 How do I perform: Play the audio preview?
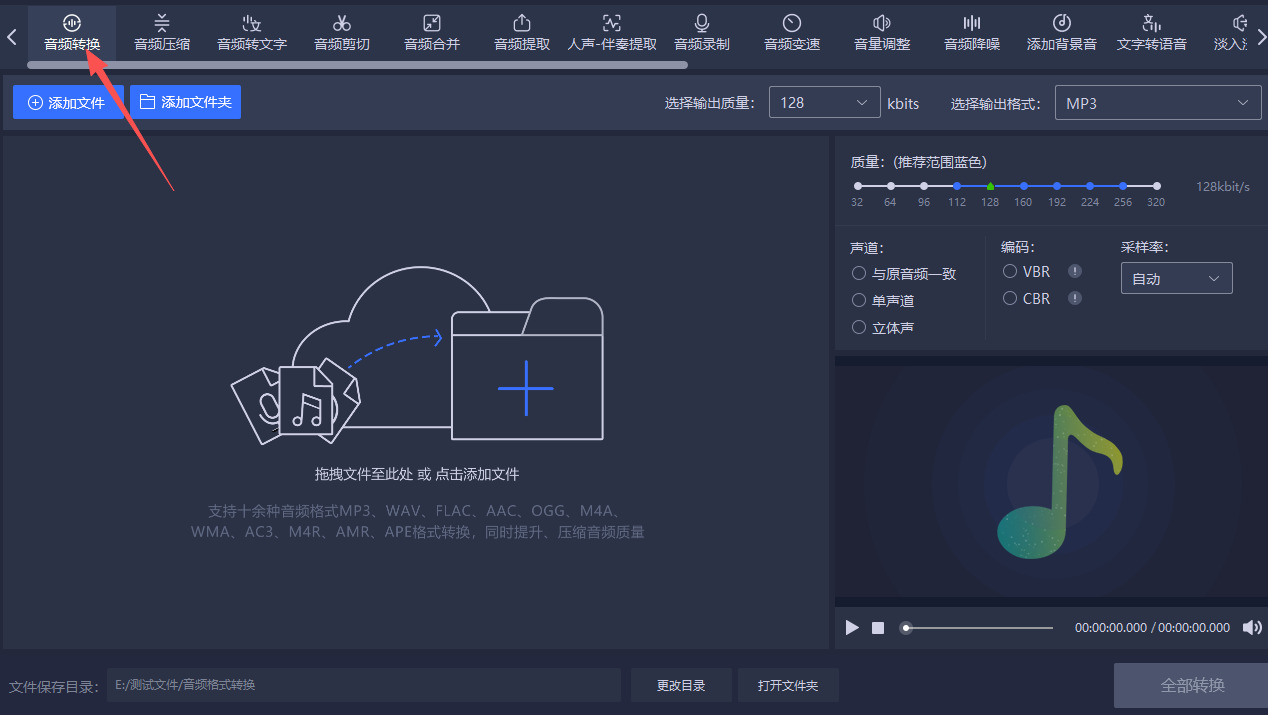pyautogui.click(x=852, y=627)
